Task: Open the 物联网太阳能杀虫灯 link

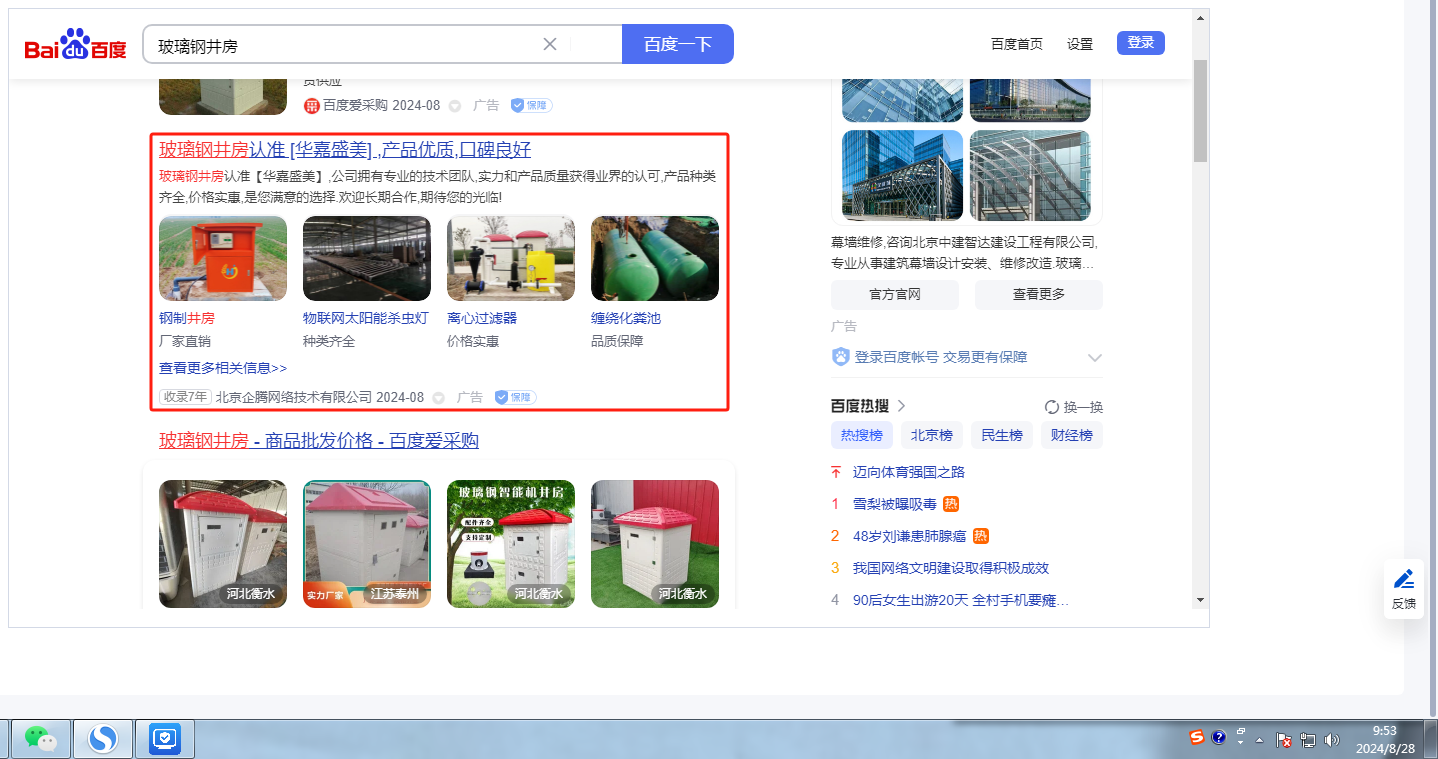Action: tap(366, 318)
